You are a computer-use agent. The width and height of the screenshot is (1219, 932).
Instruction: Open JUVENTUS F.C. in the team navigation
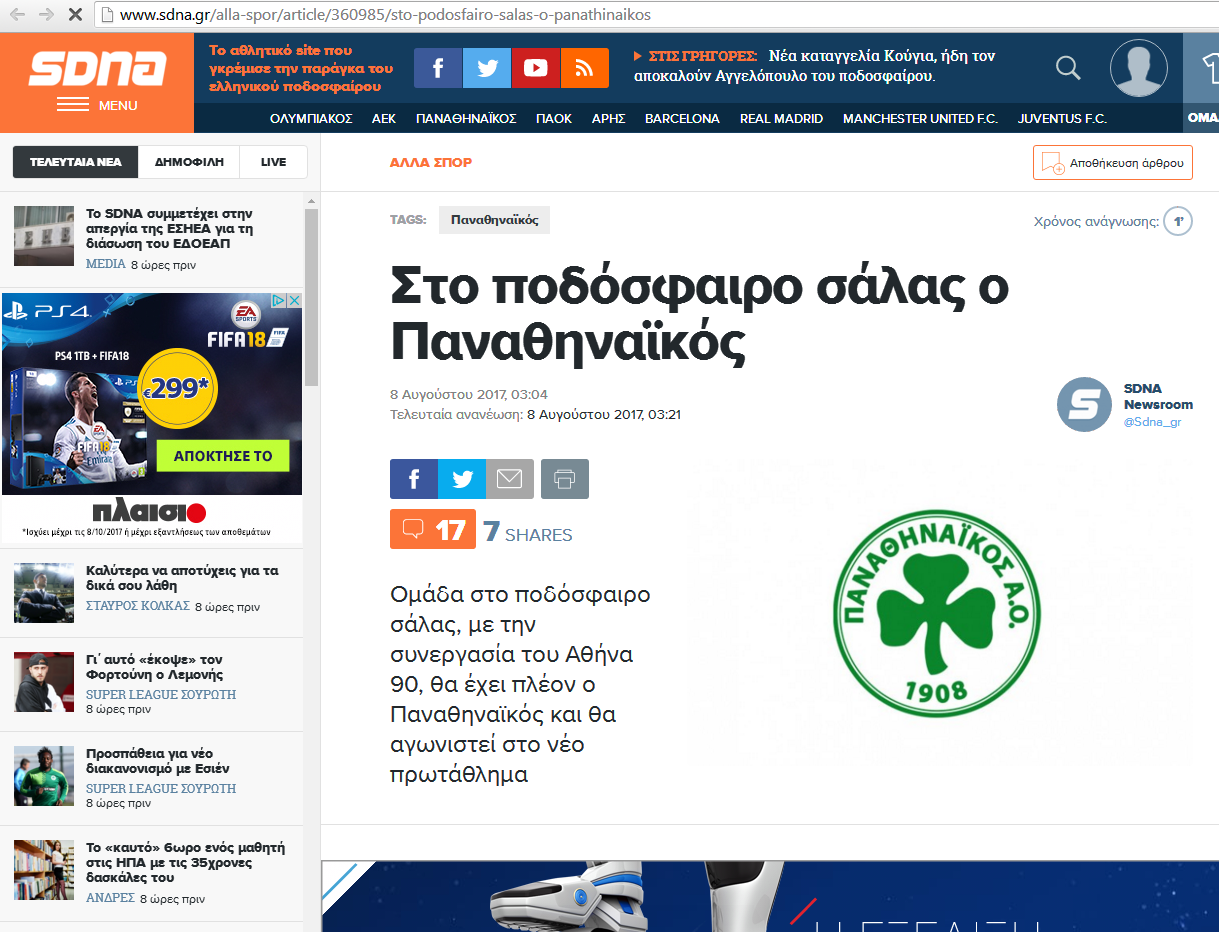point(1062,118)
